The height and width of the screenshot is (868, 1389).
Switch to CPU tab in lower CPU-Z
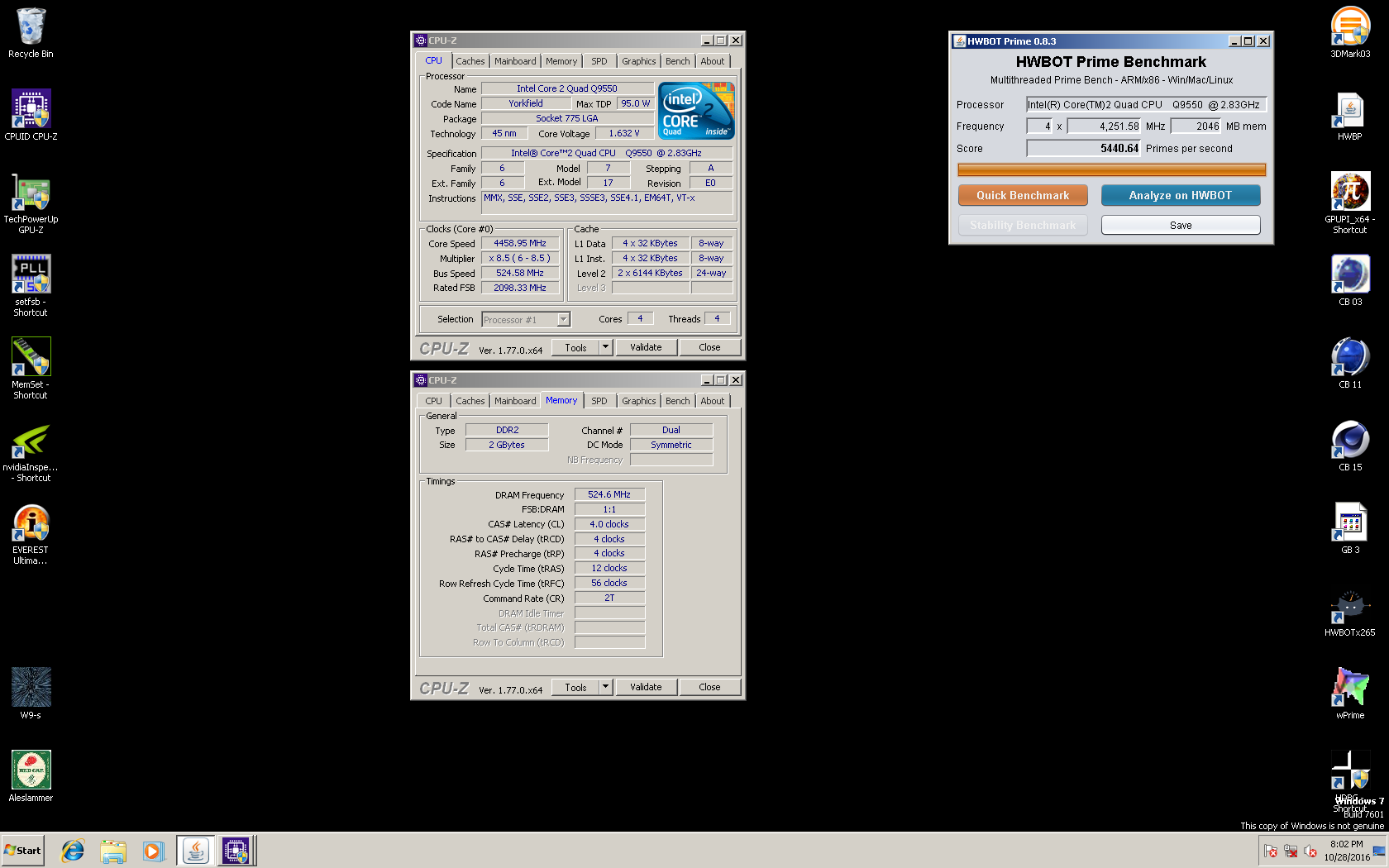coord(434,401)
